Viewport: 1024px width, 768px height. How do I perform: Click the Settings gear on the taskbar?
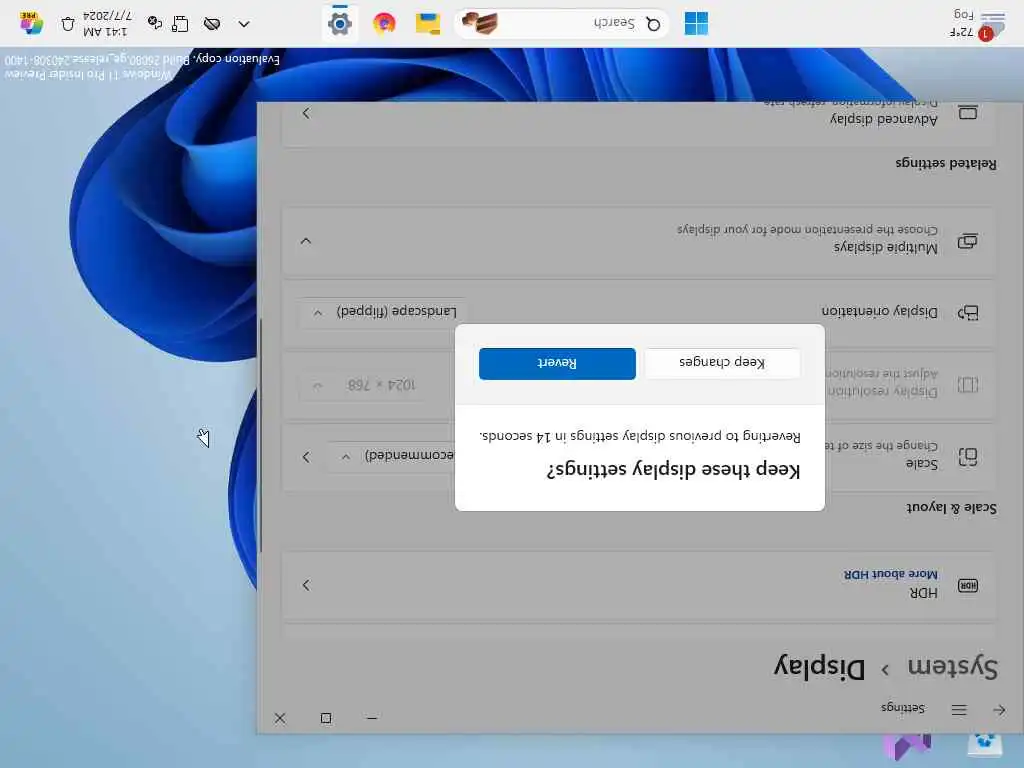[340, 24]
